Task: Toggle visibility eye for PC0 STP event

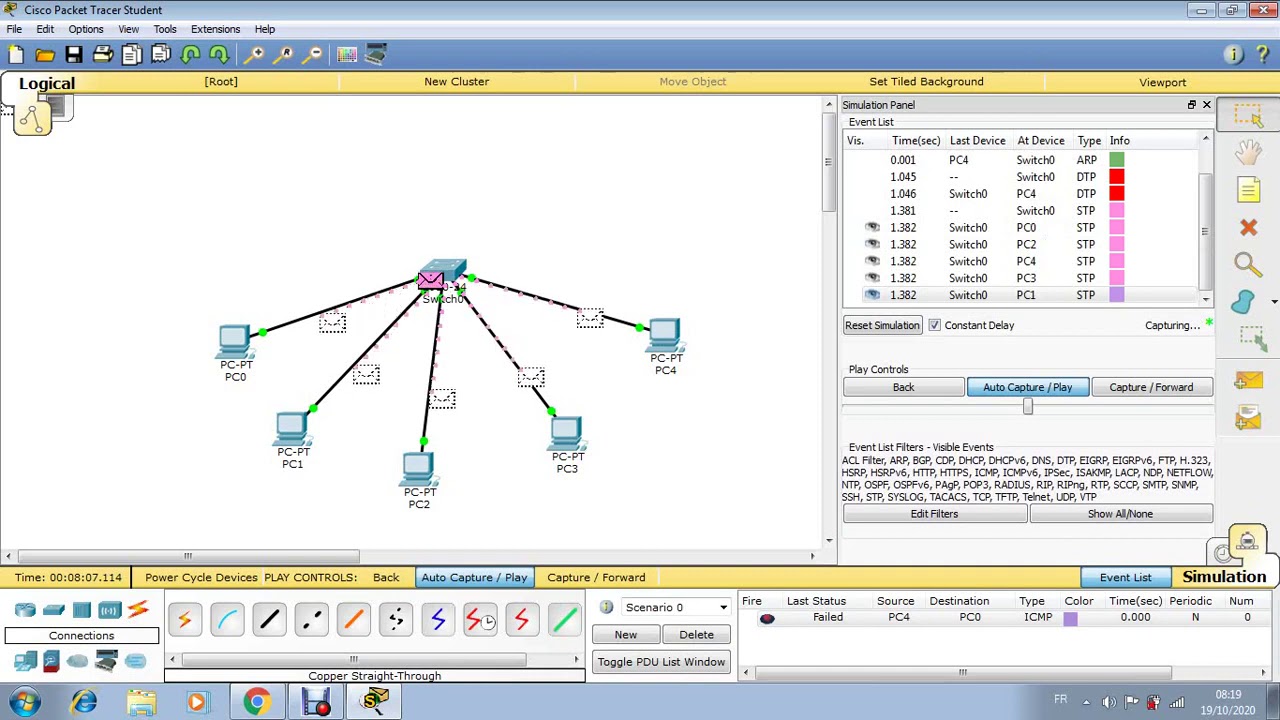Action: point(872,227)
